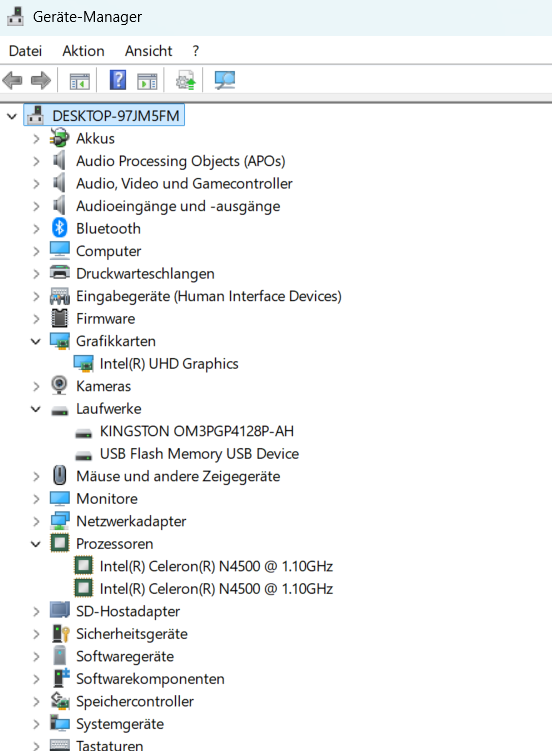Image resolution: width=552 pixels, height=751 pixels.
Task: Click the Speichercontroller icon
Action: [60, 701]
